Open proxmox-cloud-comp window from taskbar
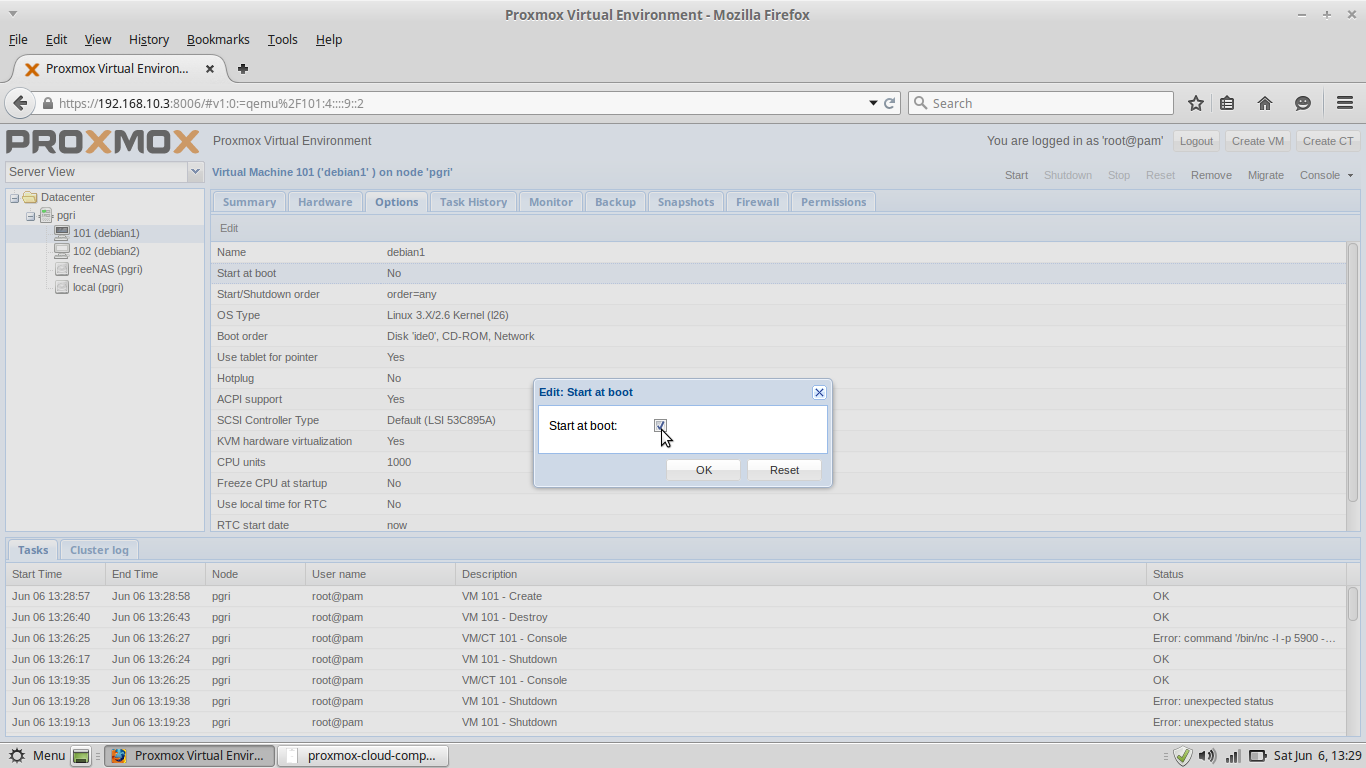 pos(363,755)
